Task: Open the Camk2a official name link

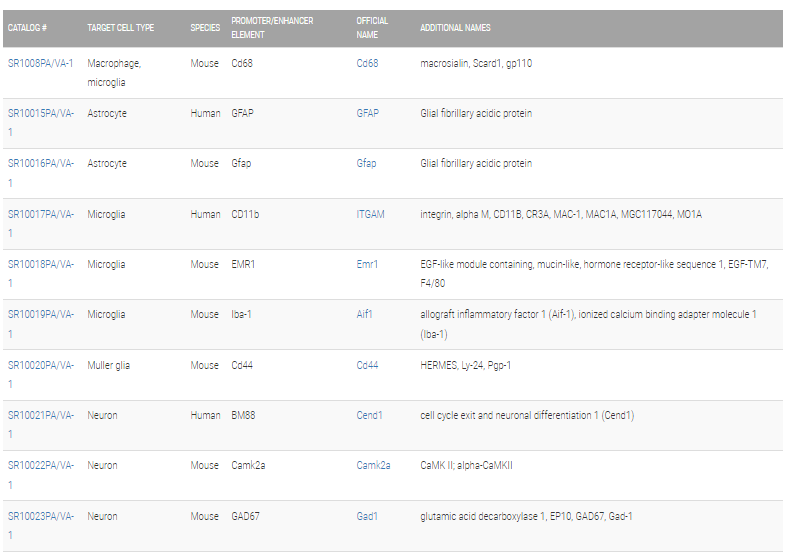Action: pyautogui.click(x=373, y=465)
